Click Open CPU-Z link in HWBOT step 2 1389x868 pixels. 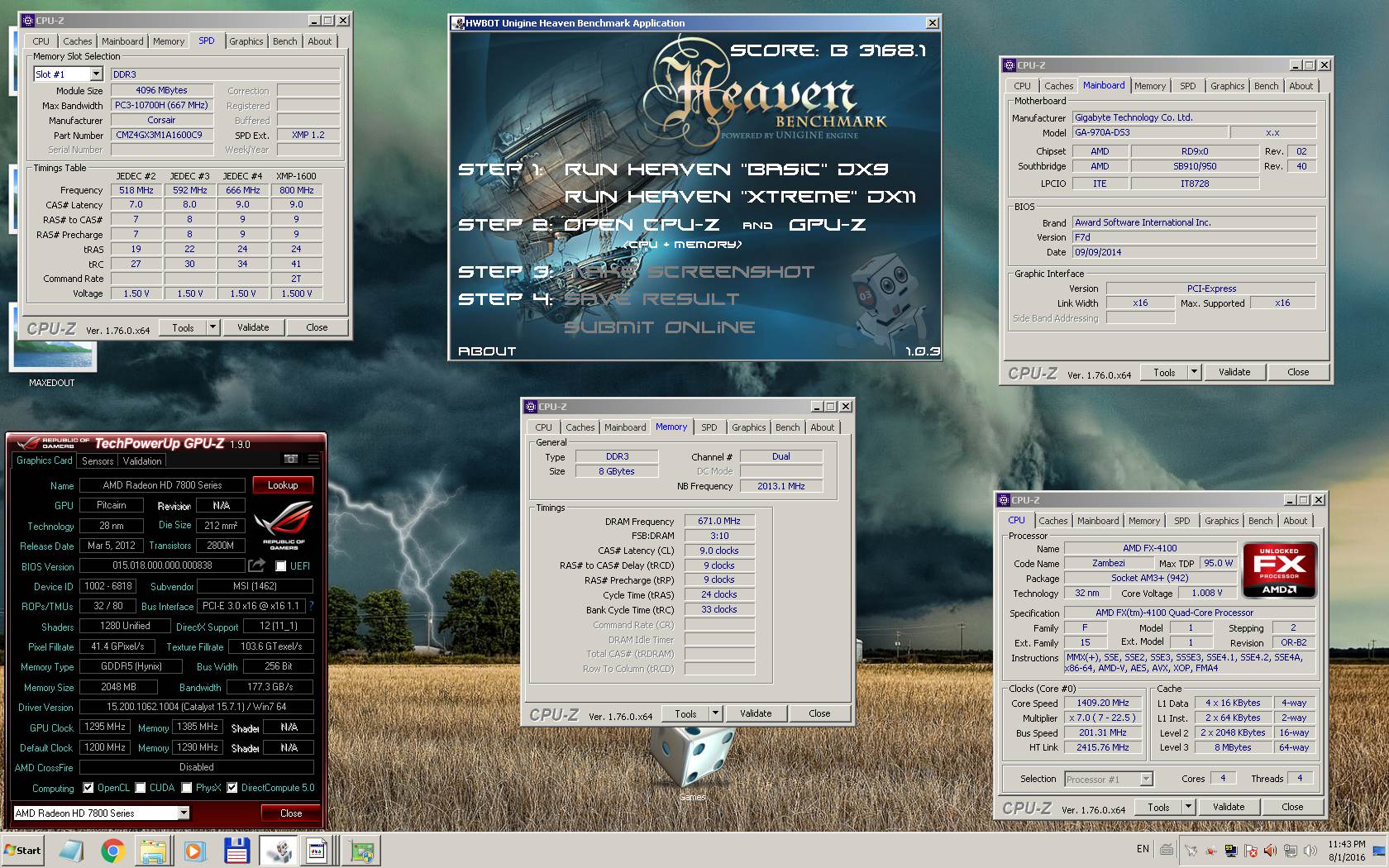coord(642,225)
